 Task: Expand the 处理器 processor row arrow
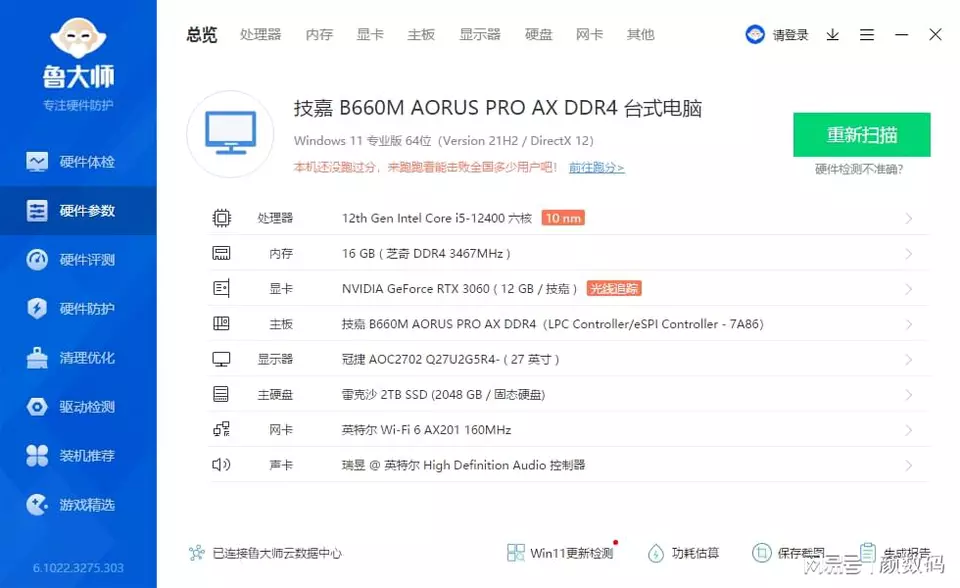point(908,218)
